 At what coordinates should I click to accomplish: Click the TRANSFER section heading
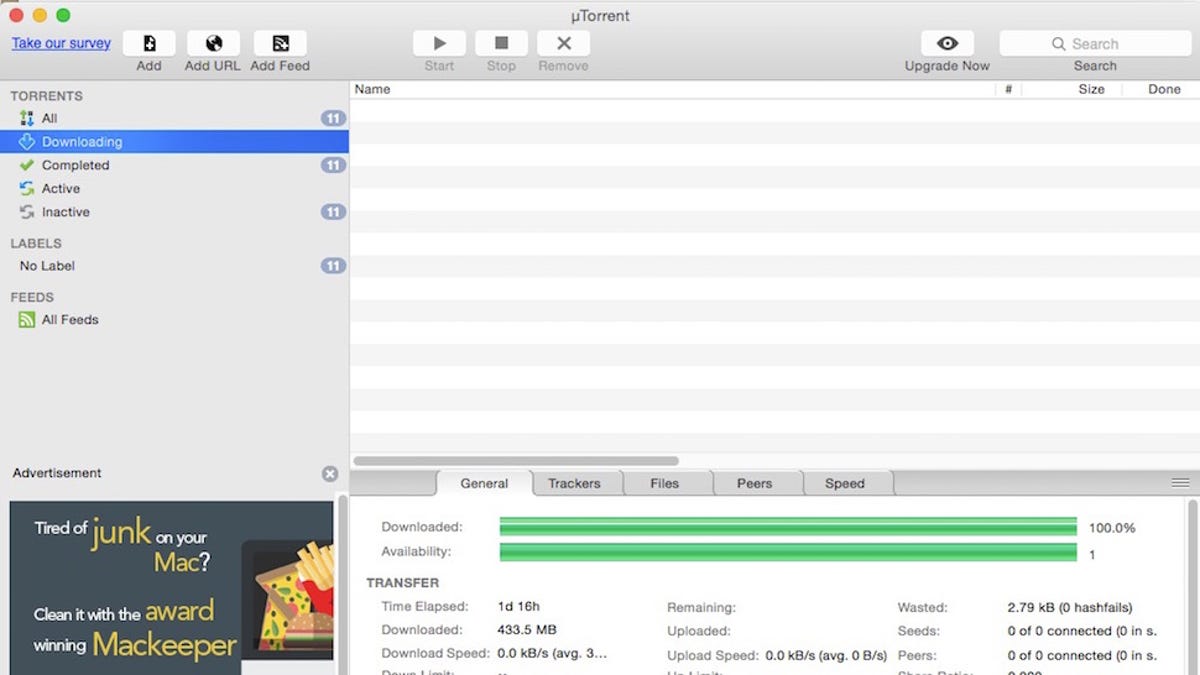click(402, 583)
